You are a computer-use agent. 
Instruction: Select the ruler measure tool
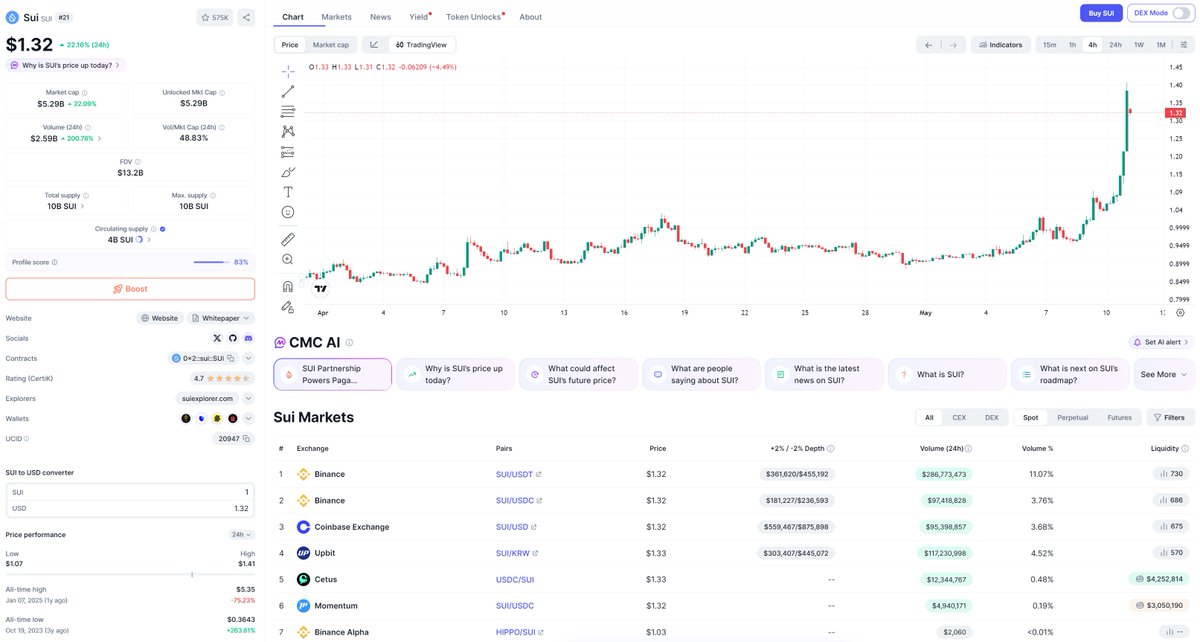[x=288, y=239]
